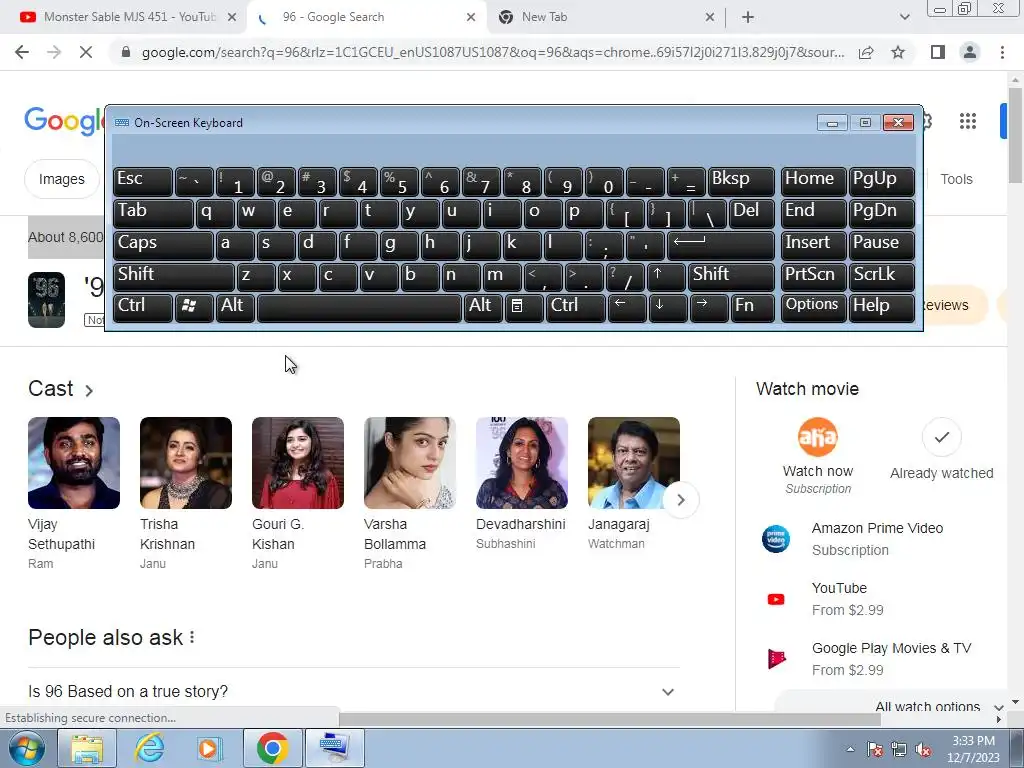Viewport: 1024px width, 768px height.
Task: Bookmark this page with star icon
Action: (898, 52)
